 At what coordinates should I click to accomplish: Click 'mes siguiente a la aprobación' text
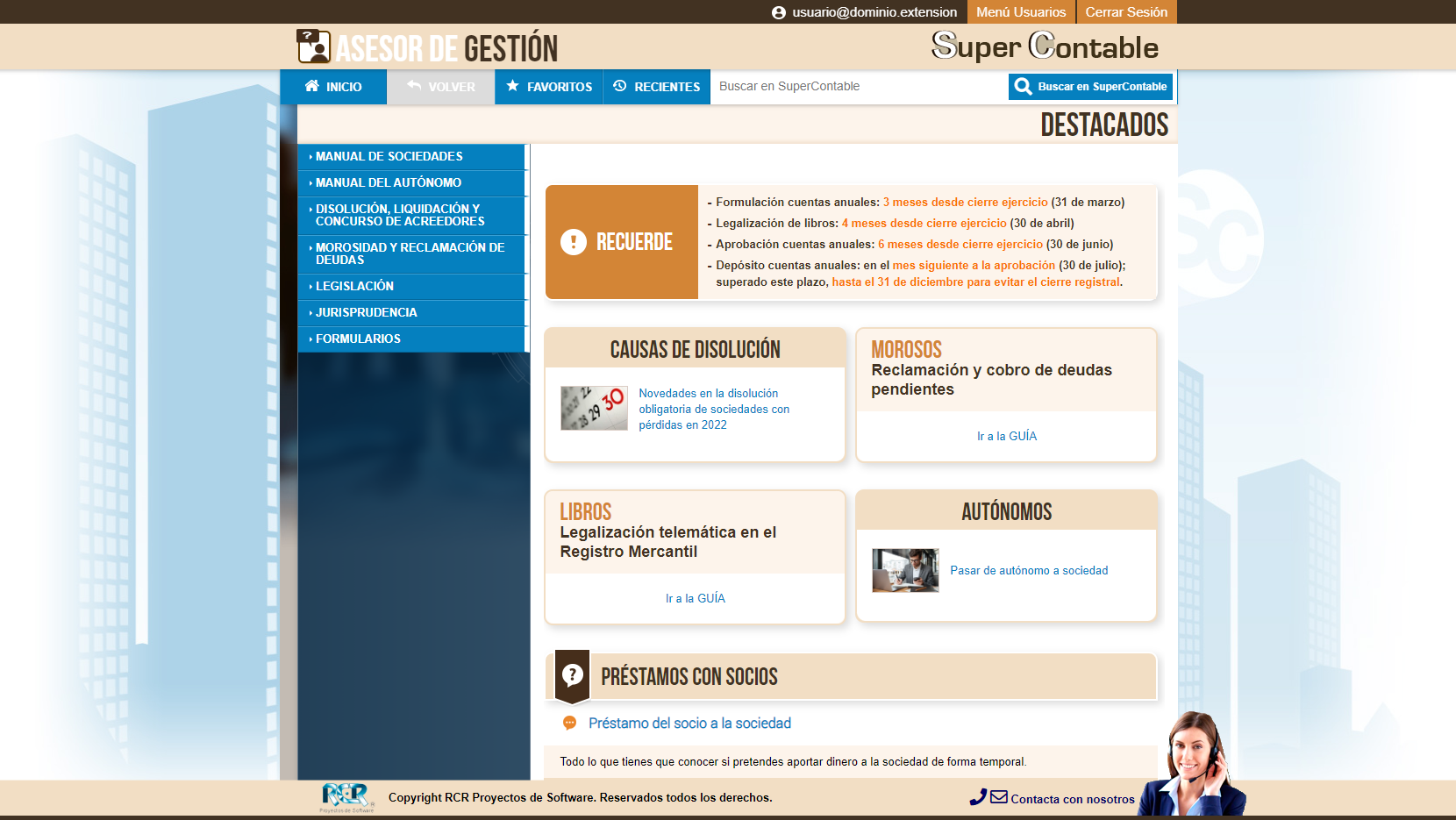[974, 265]
